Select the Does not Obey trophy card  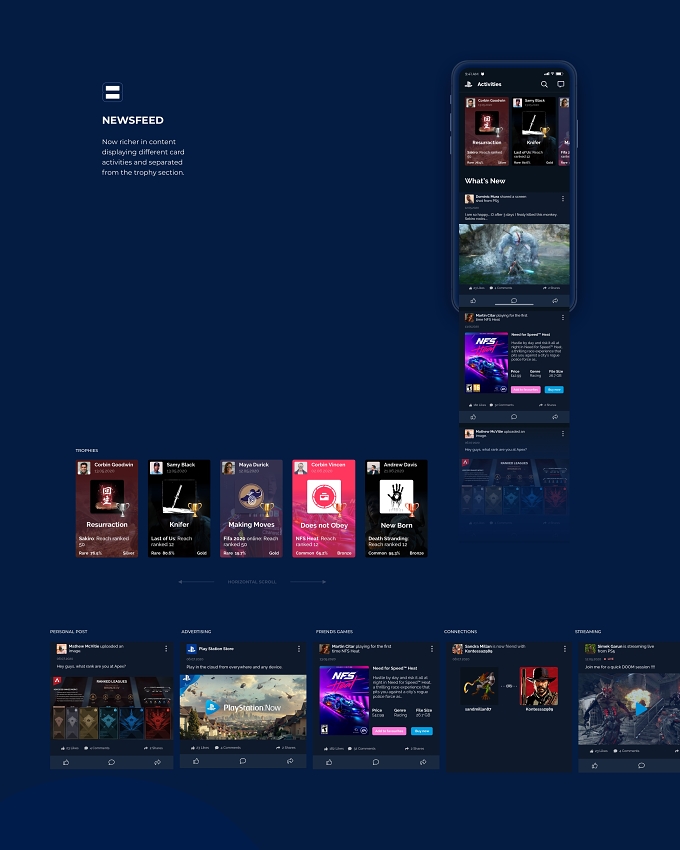click(324, 508)
